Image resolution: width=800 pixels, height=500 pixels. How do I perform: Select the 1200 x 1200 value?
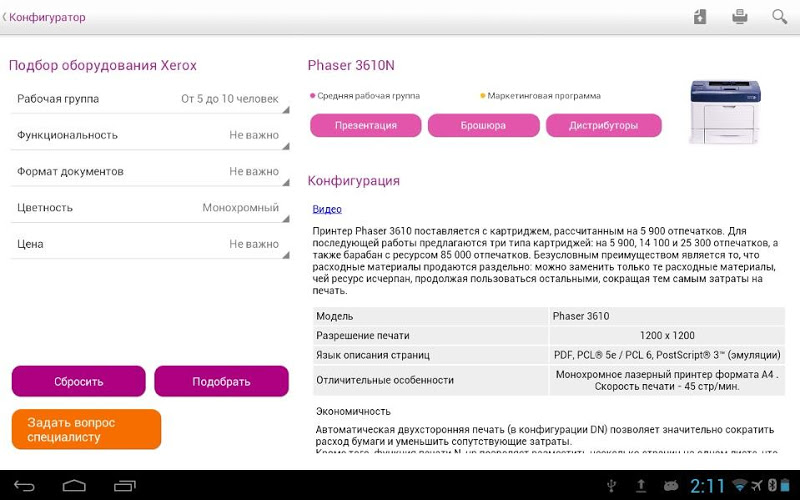click(x=667, y=336)
